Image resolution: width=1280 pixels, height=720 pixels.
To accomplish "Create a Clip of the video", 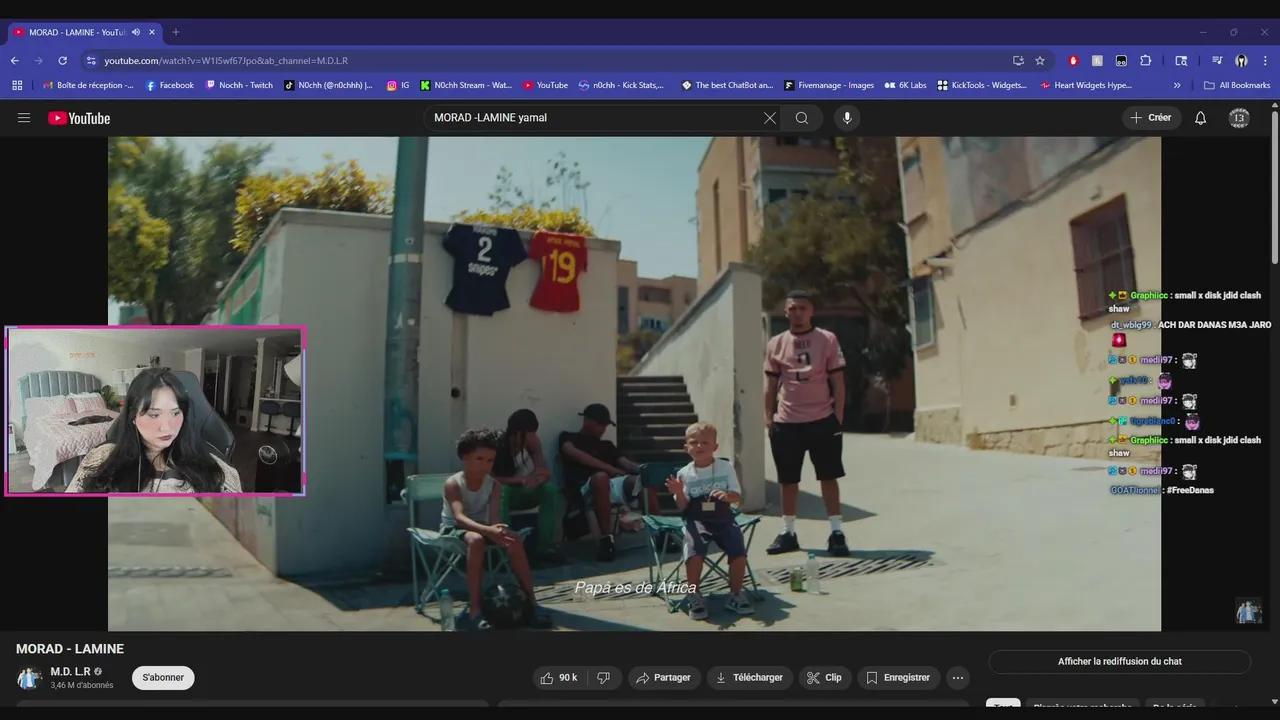I will pos(825,678).
